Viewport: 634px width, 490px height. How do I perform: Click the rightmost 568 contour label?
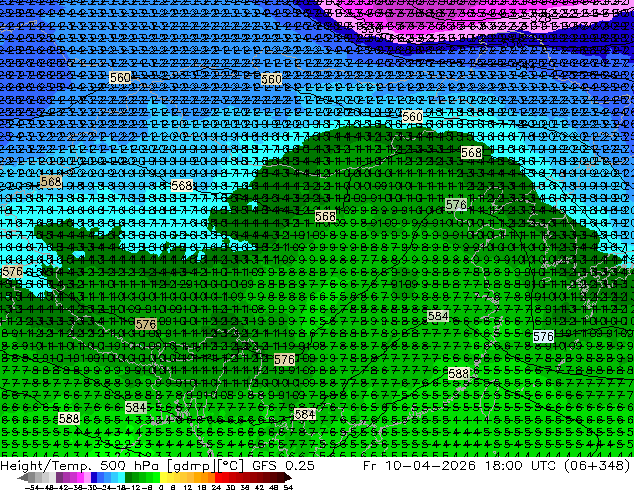pyautogui.click(x=471, y=152)
